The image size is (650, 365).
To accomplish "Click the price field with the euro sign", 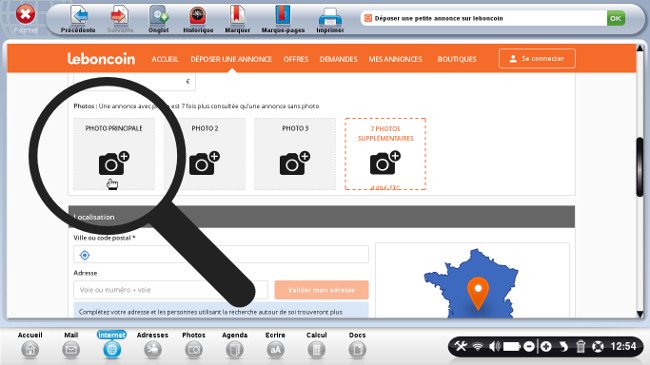I will (x=134, y=82).
